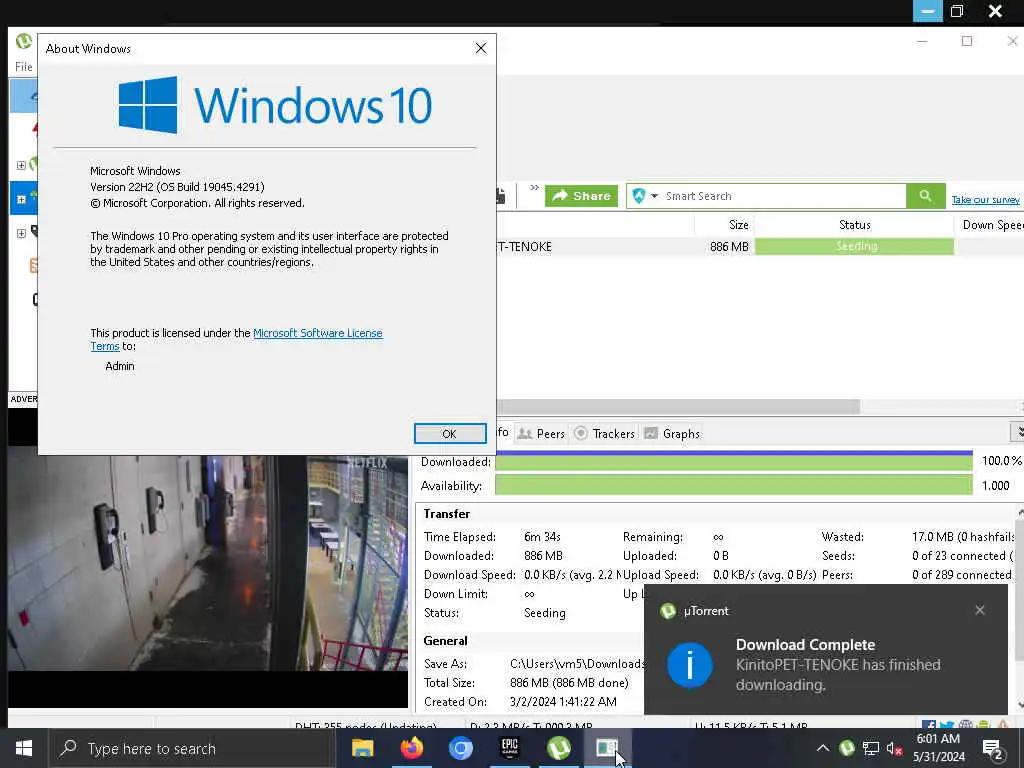Click the Twitter icon in the µTorrent status bar

tap(947, 725)
